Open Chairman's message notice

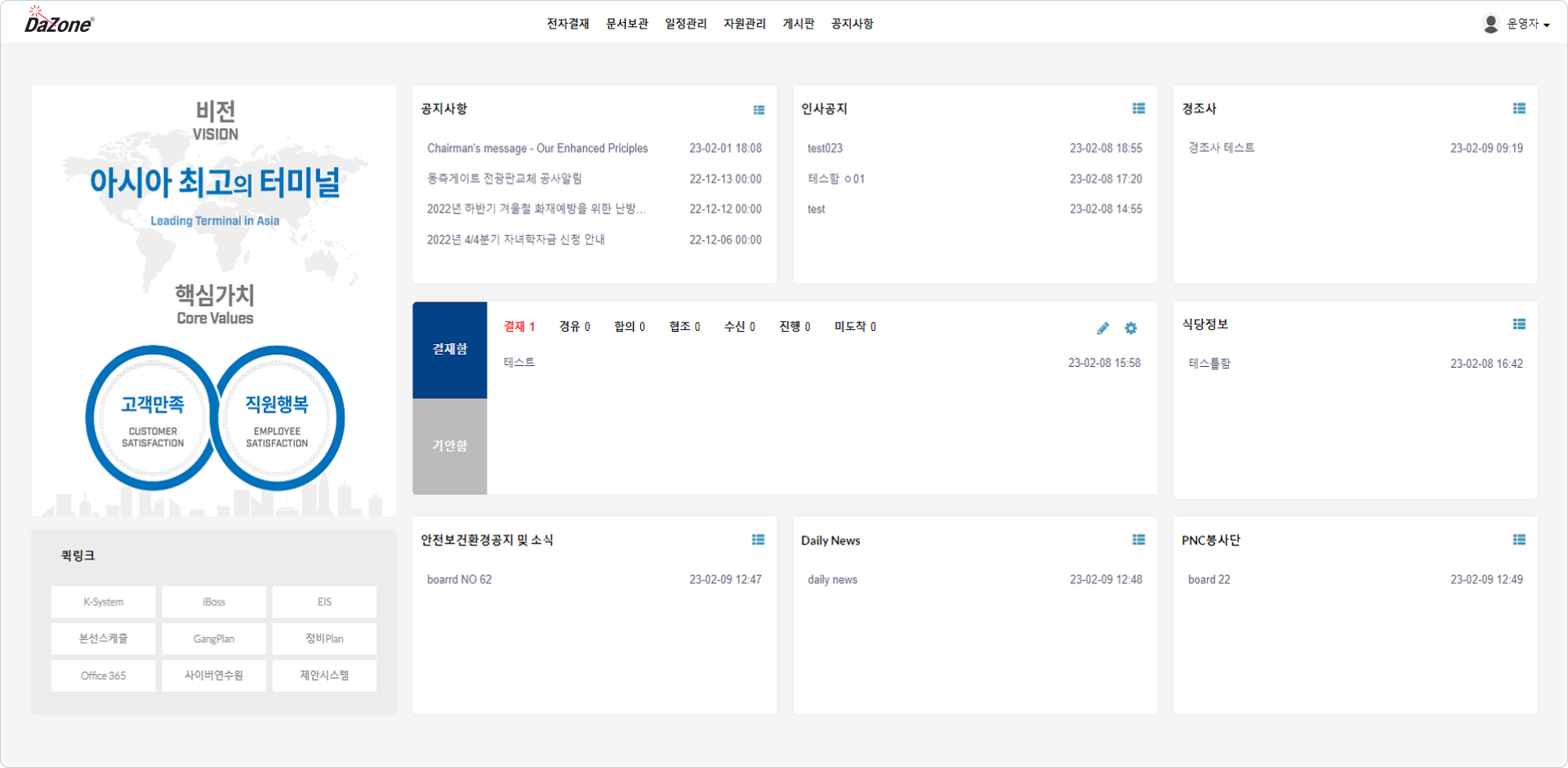(x=537, y=149)
